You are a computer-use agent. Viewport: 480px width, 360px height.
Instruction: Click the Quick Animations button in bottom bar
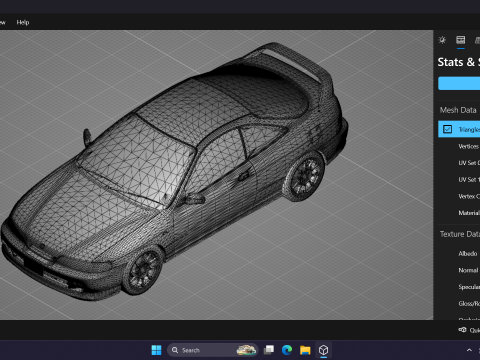(469, 330)
